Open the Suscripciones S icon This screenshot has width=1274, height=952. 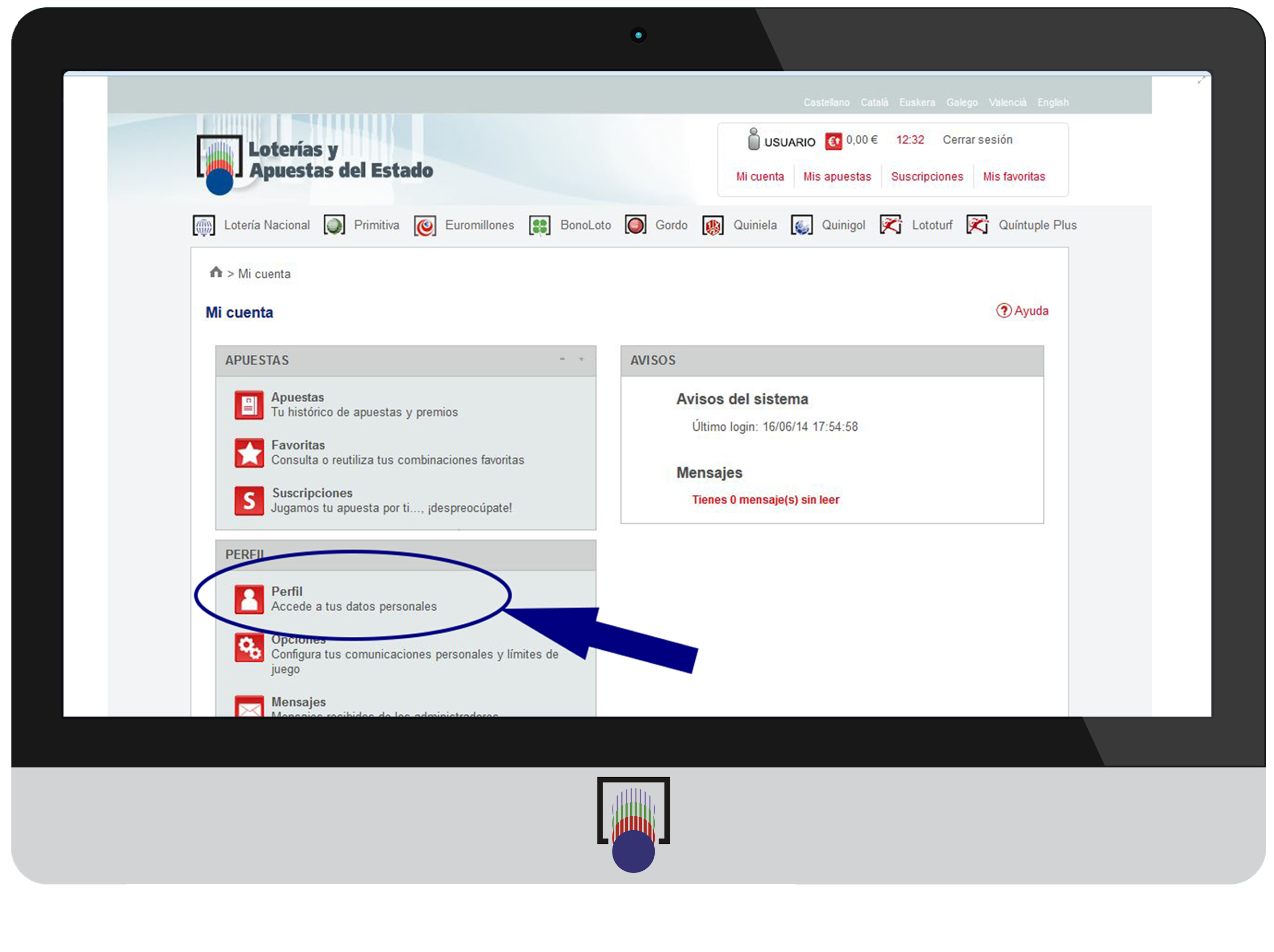[249, 501]
